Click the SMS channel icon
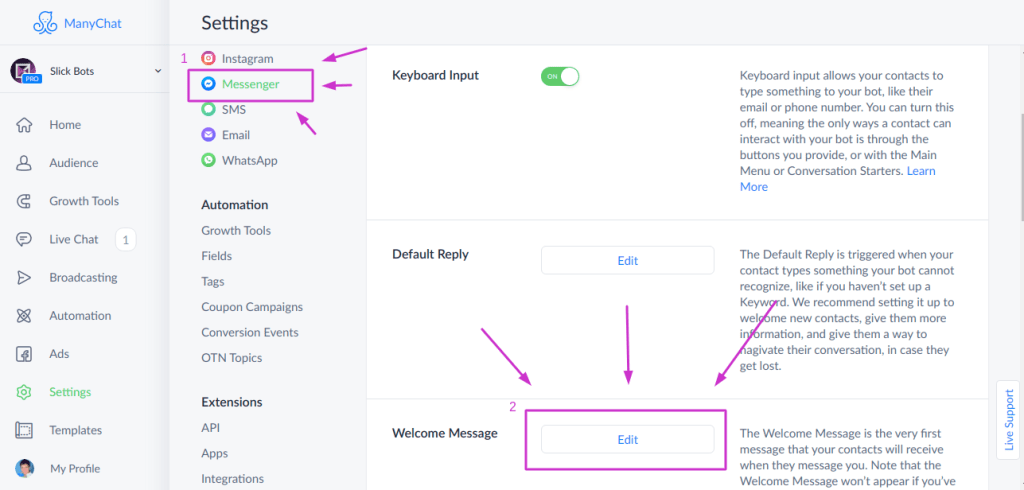This screenshot has width=1024, height=490. click(208, 109)
